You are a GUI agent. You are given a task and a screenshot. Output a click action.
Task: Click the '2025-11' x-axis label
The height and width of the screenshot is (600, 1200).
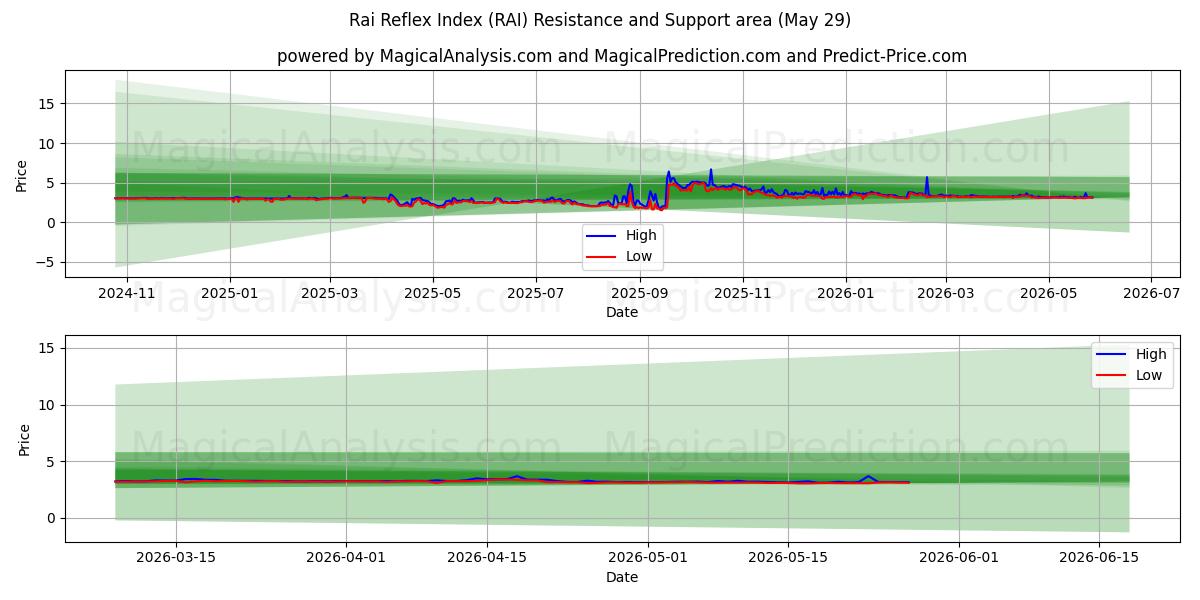click(743, 295)
